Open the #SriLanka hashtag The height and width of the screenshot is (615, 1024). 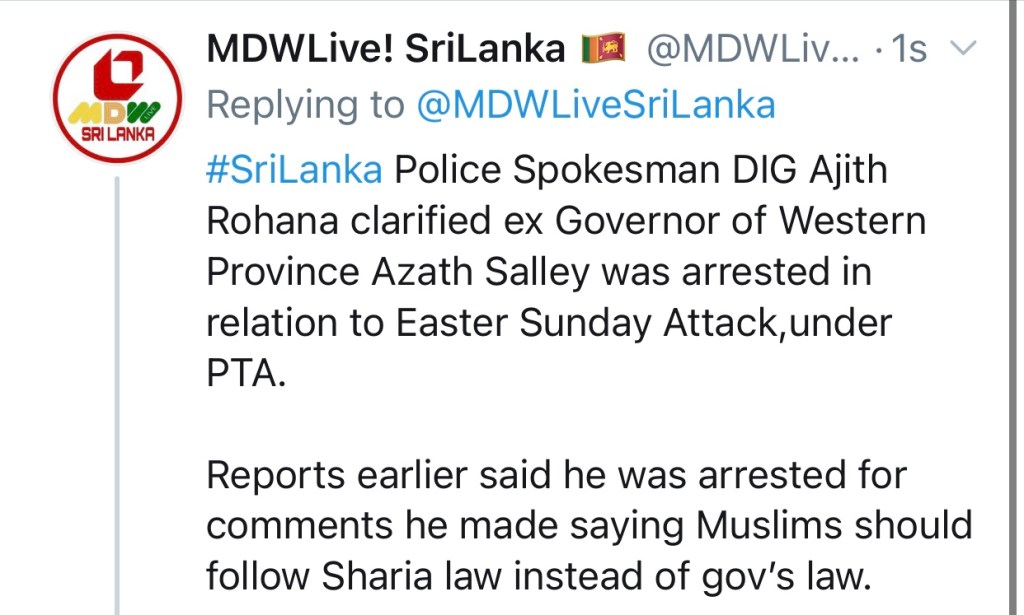(x=294, y=170)
